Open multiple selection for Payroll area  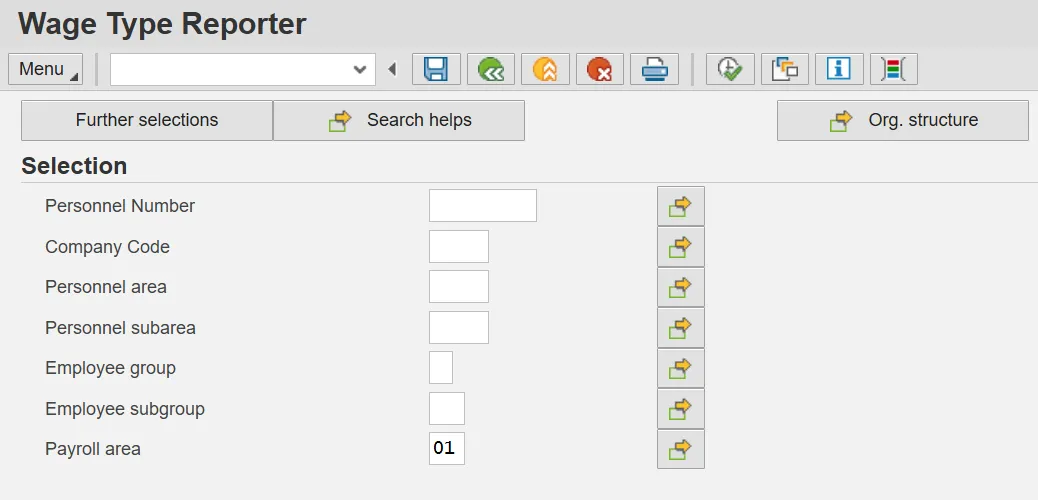click(680, 449)
